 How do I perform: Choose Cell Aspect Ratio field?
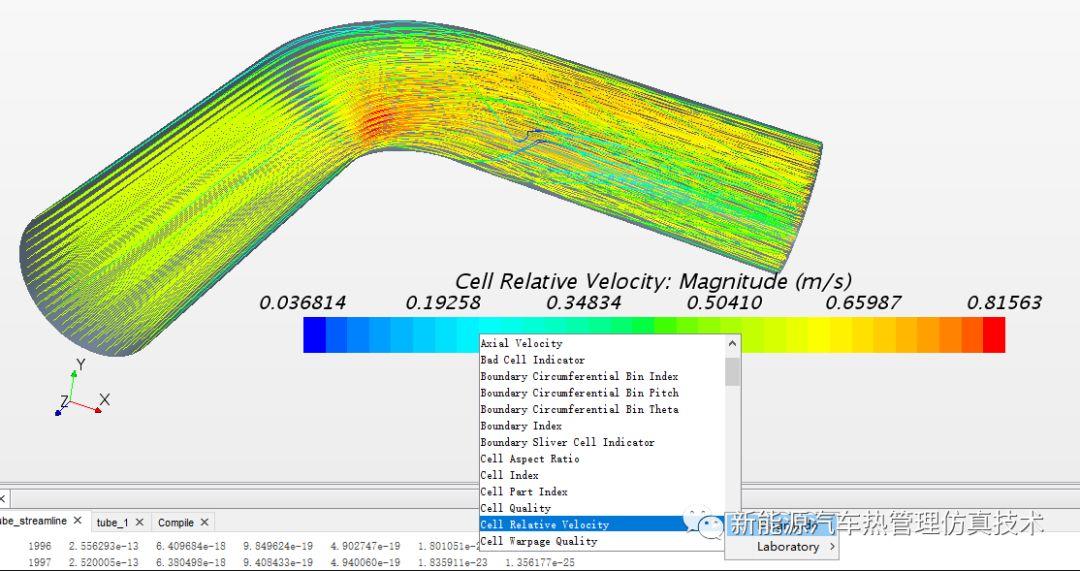click(x=602, y=459)
